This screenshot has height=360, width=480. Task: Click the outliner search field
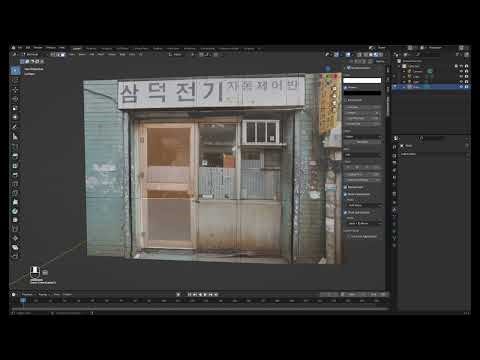click(x=433, y=54)
